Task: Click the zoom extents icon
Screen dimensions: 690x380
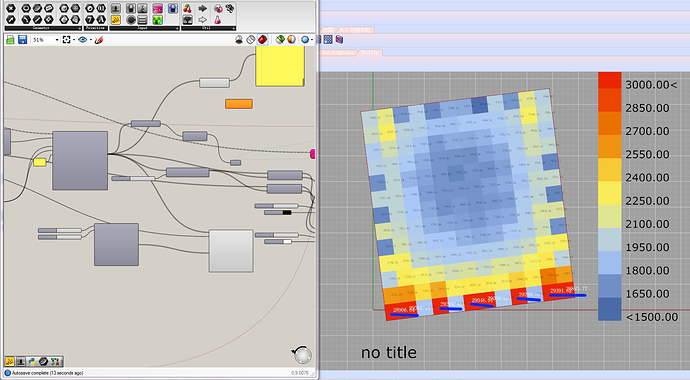Action: (x=66, y=40)
